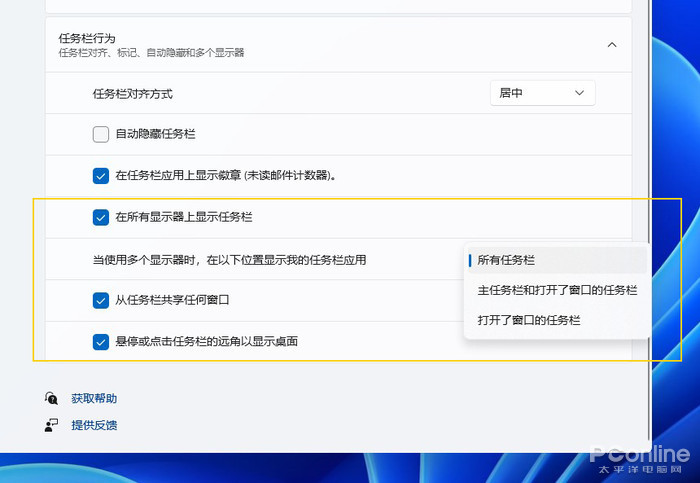Click the 任务栏对齐方式 row label
The image size is (700, 483).
133,94
